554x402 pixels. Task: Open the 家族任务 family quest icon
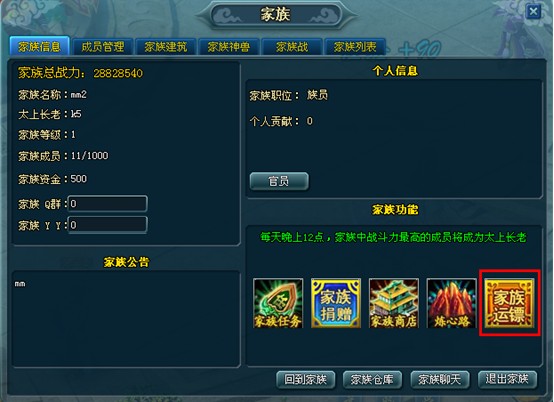click(x=278, y=303)
